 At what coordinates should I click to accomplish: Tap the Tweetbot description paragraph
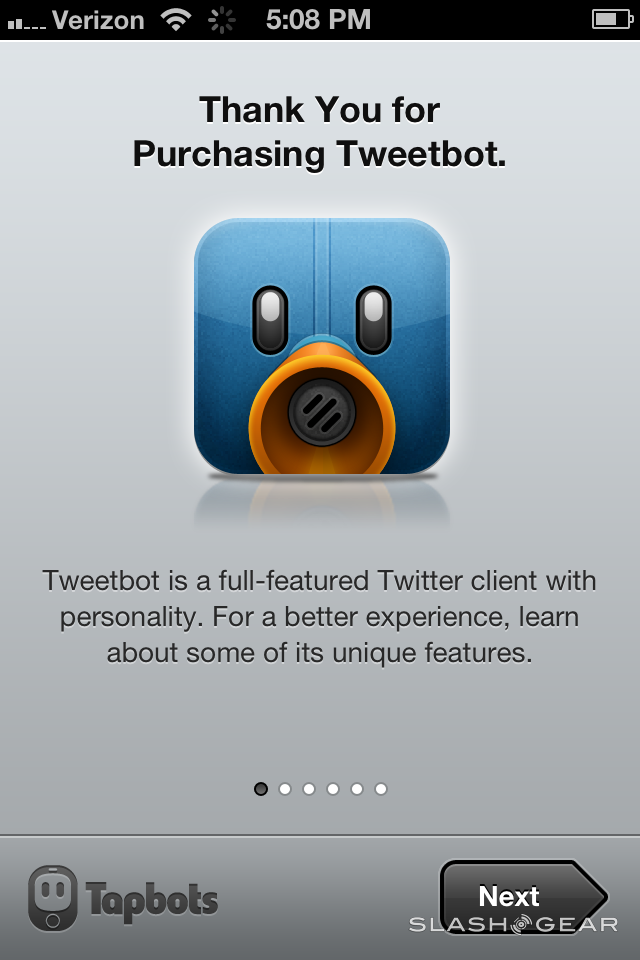(319, 617)
